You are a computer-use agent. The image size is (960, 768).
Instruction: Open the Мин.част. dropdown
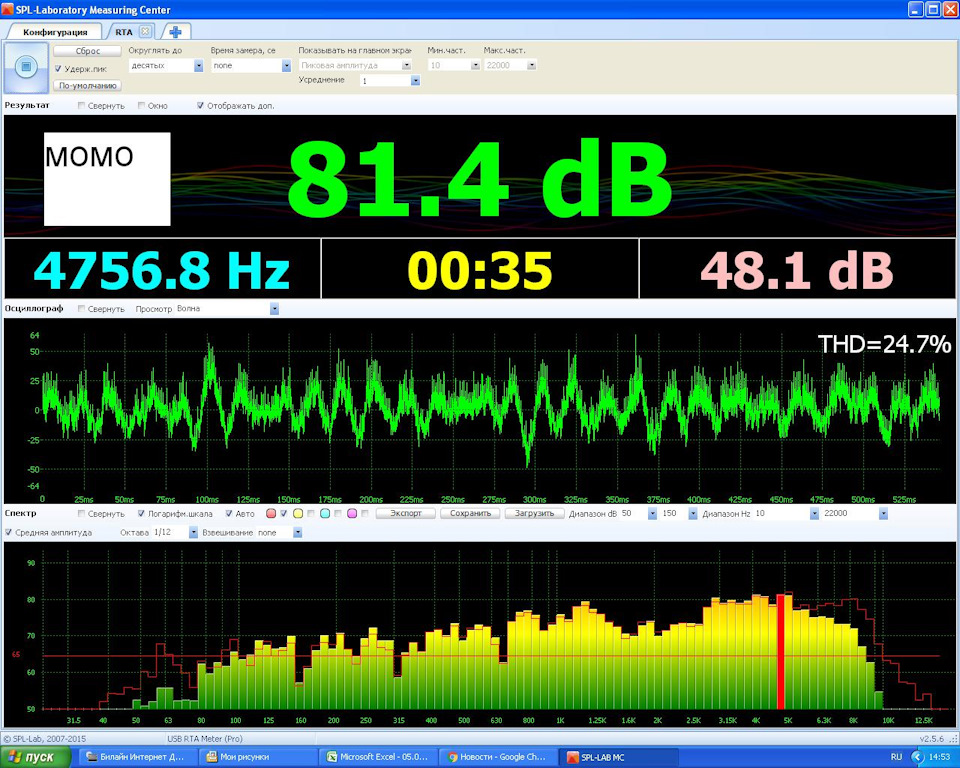coord(475,65)
